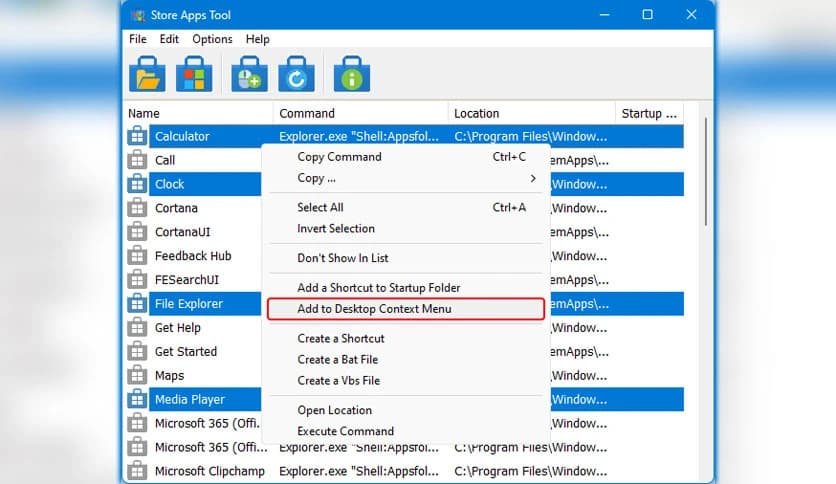Click the add to context menu bag icon

click(x=249, y=74)
